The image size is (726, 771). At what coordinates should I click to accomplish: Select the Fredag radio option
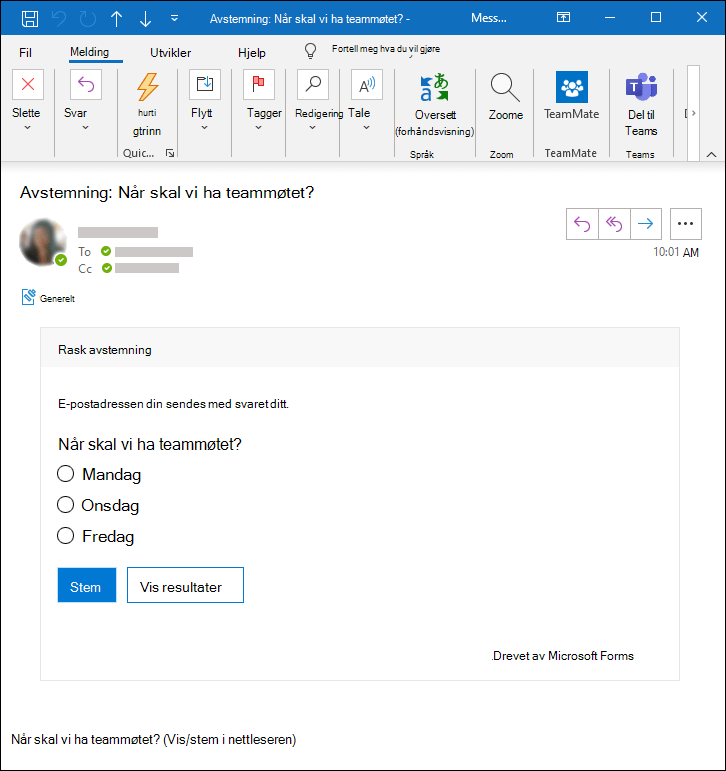tap(65, 535)
